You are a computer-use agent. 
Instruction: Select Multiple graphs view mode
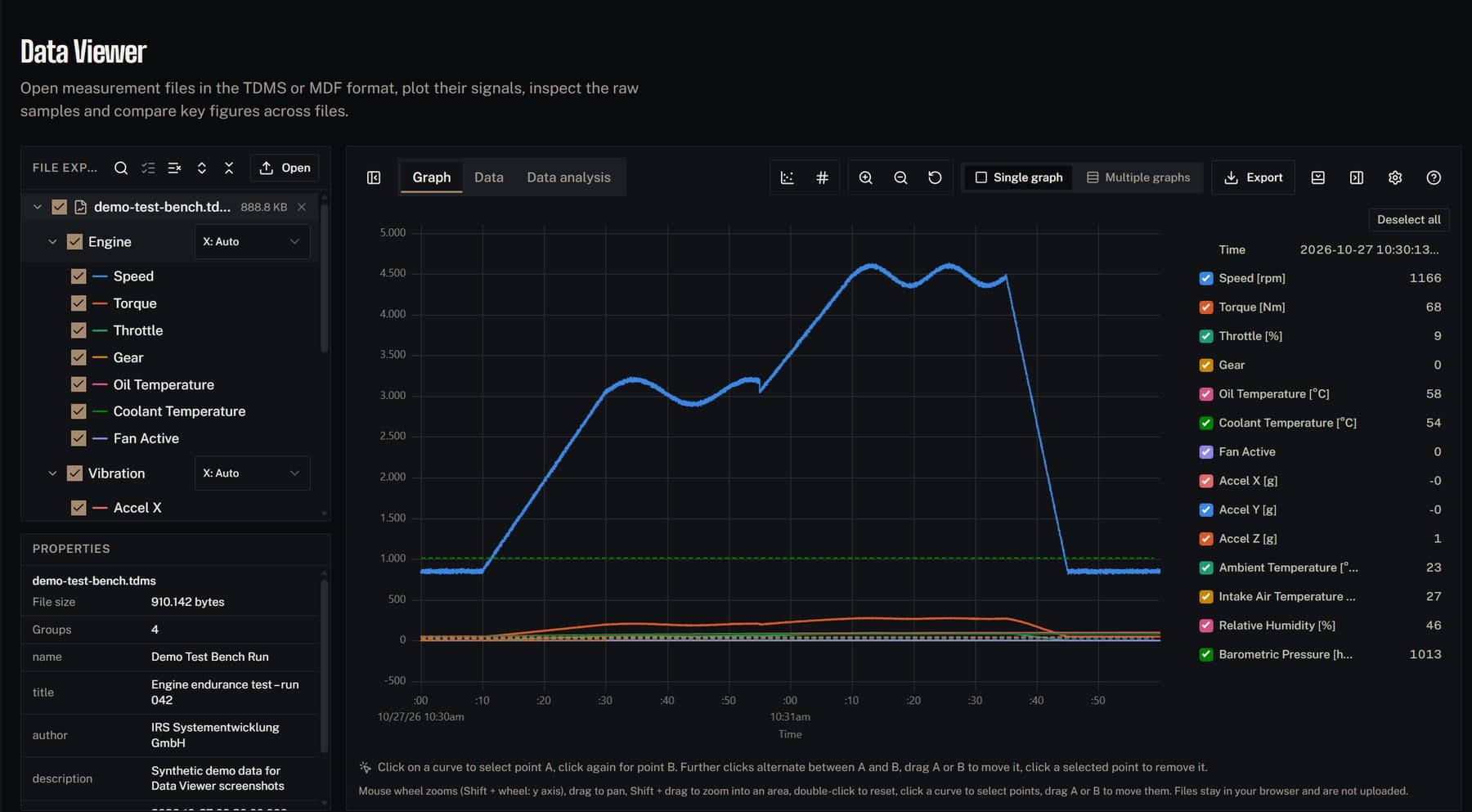point(1138,177)
